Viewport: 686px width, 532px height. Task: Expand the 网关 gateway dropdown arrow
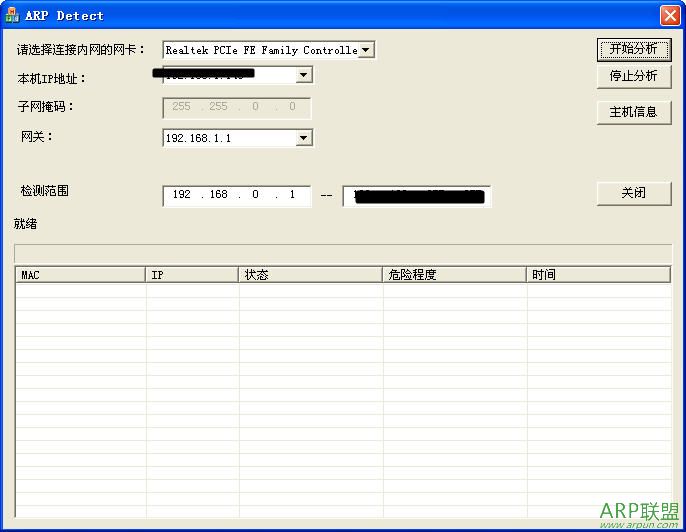(x=304, y=138)
